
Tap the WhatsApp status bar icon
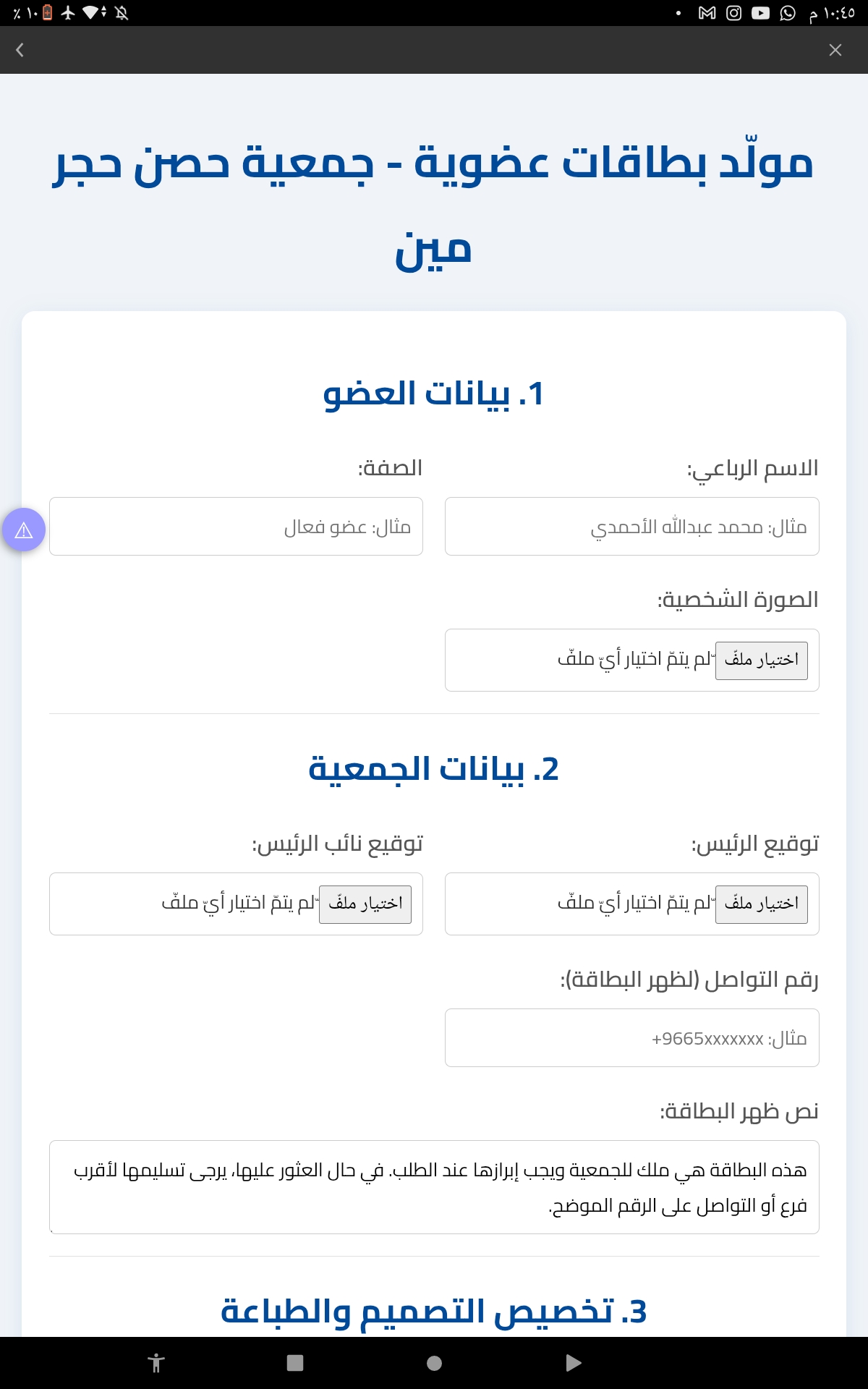(x=788, y=13)
